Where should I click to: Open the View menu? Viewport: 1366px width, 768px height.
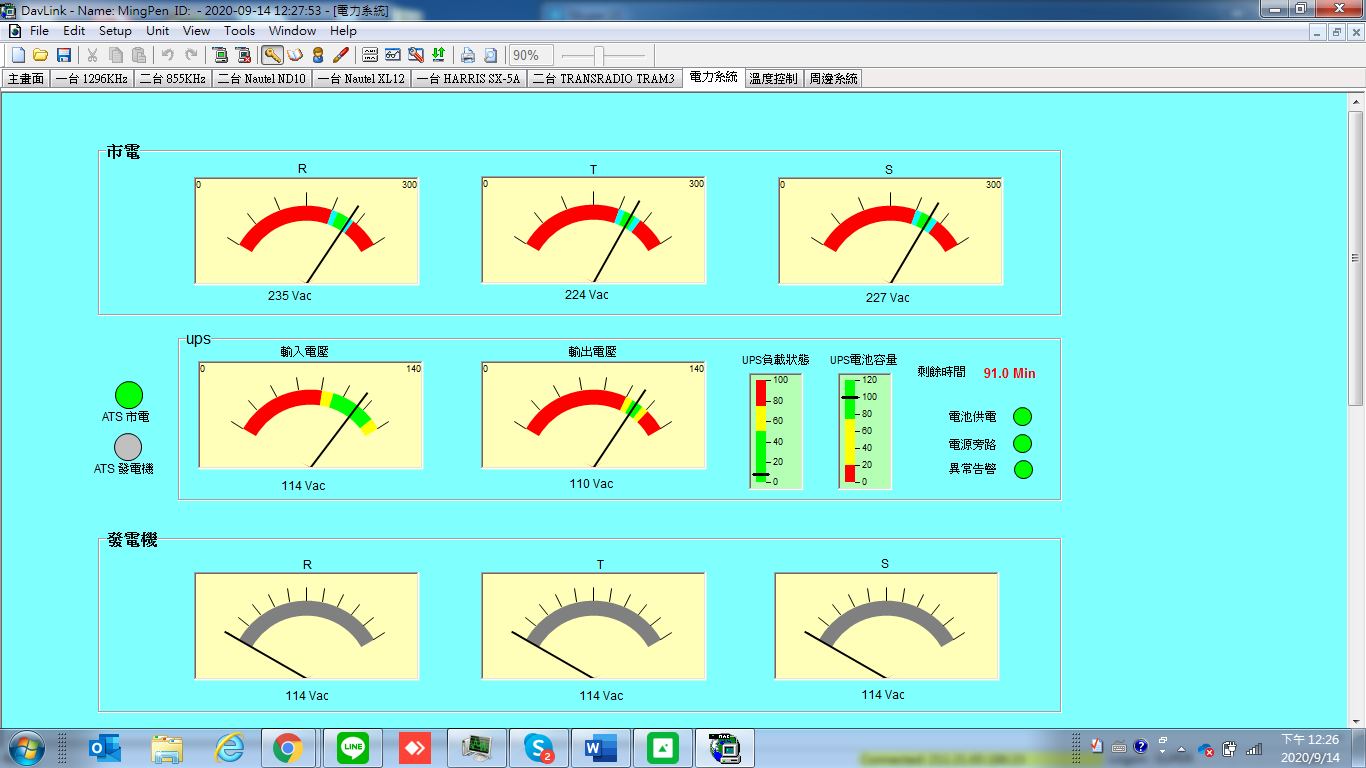coord(196,31)
